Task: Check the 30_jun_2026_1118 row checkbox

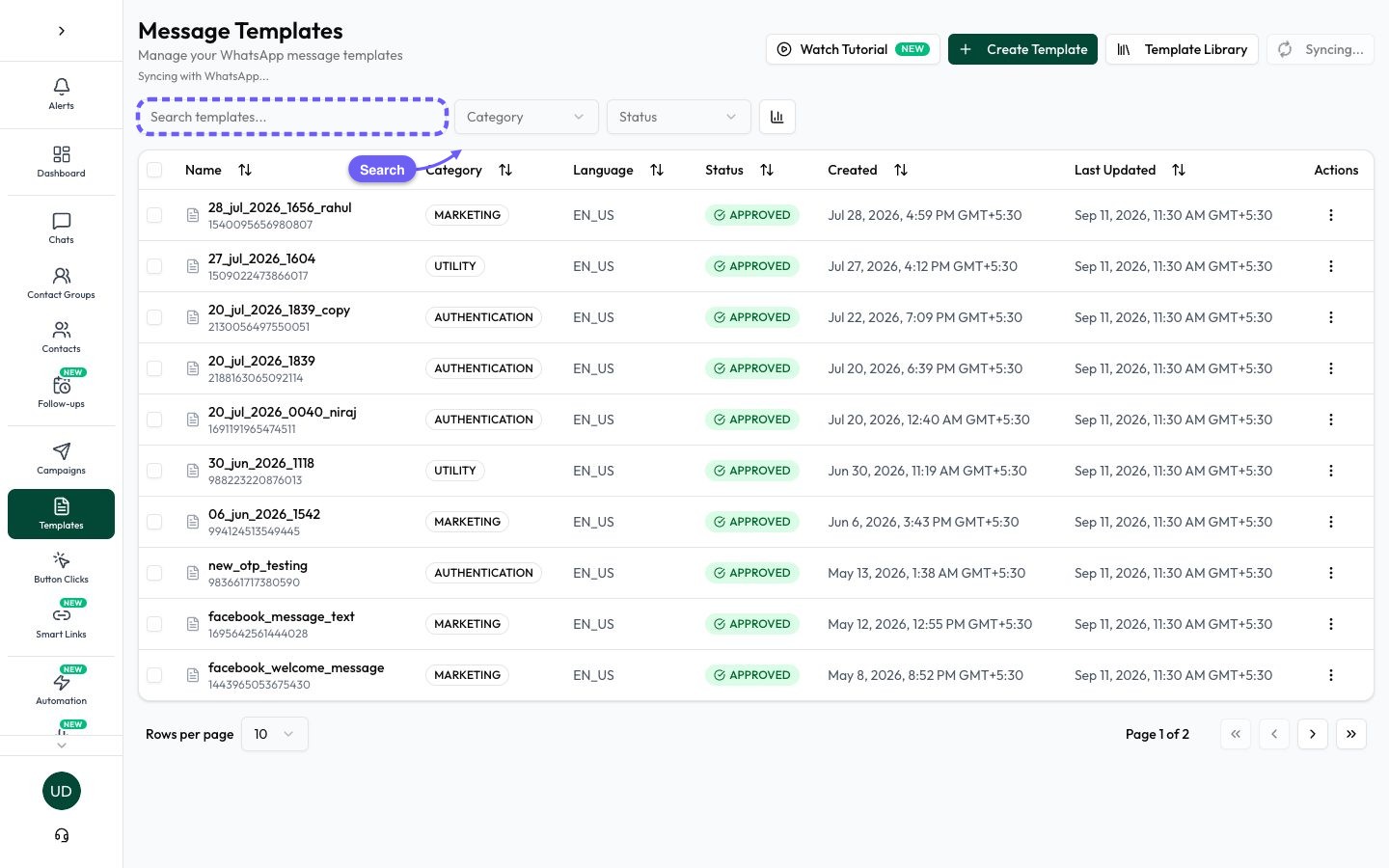Action: (154, 471)
